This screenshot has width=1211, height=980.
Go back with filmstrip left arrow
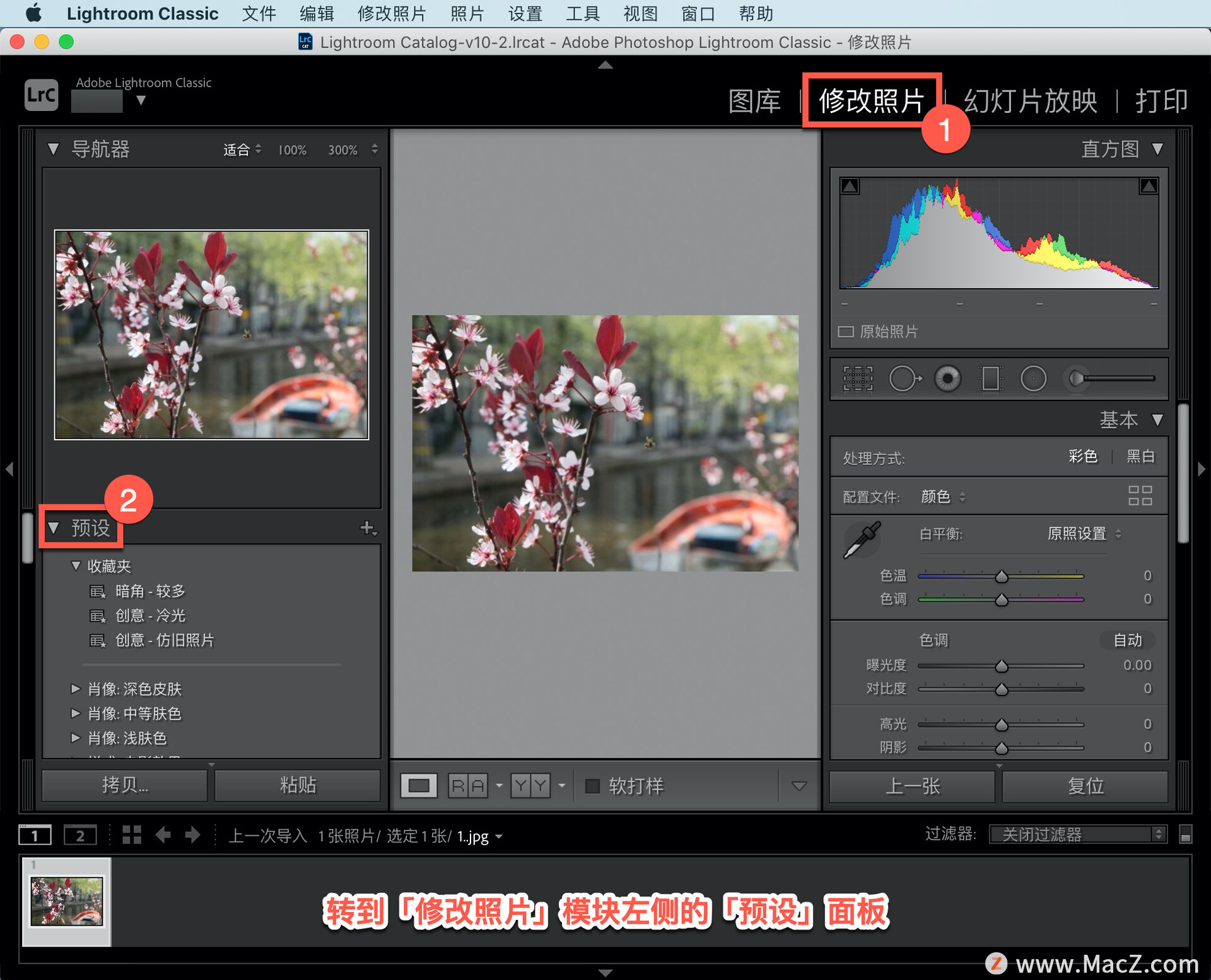(x=163, y=835)
